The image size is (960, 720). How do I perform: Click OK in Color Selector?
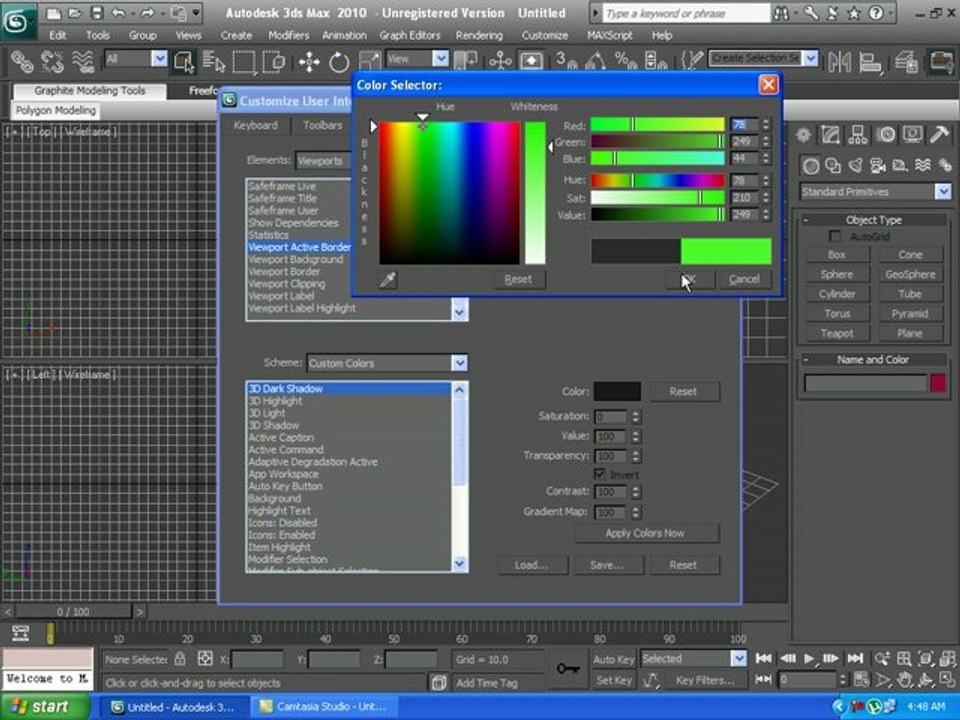pos(689,279)
